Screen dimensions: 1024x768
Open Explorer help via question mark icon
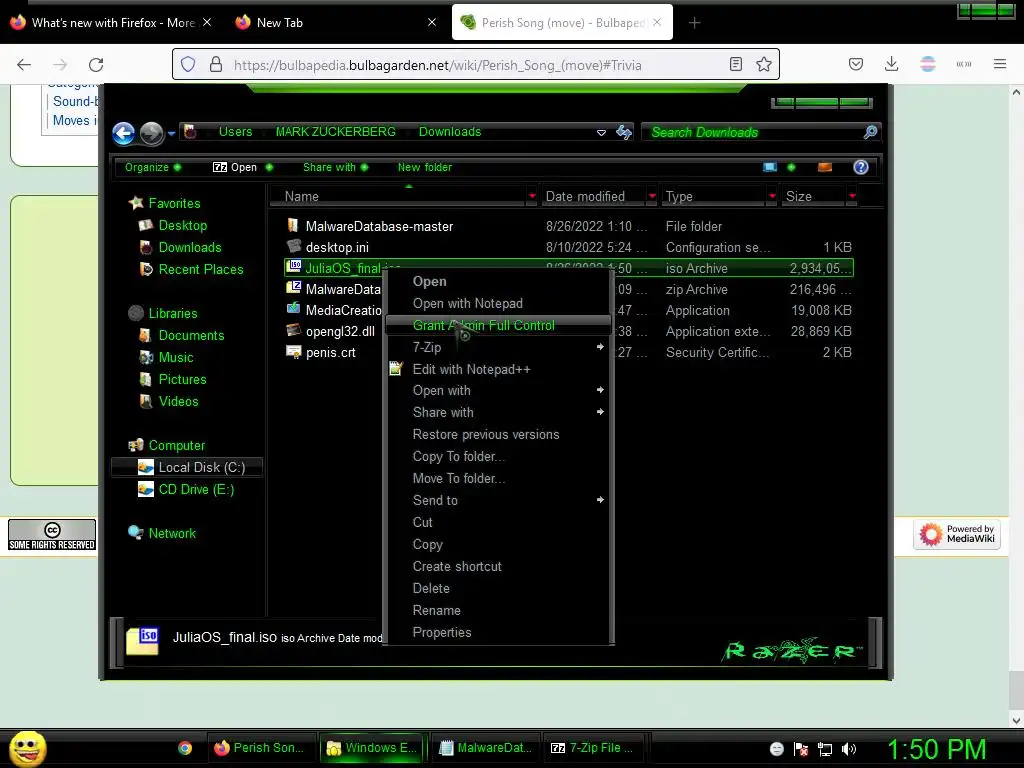coord(861,167)
